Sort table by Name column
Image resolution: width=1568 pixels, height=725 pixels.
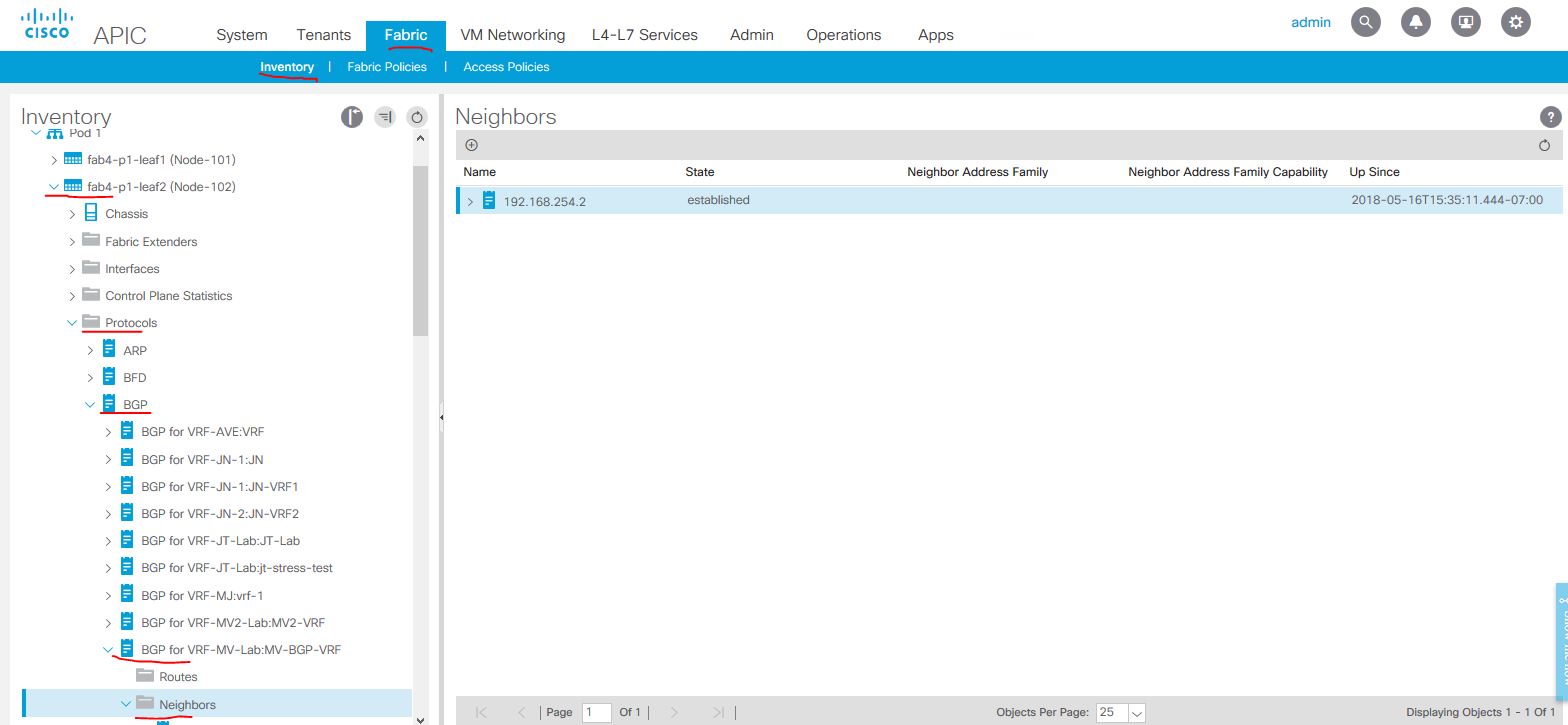click(480, 172)
